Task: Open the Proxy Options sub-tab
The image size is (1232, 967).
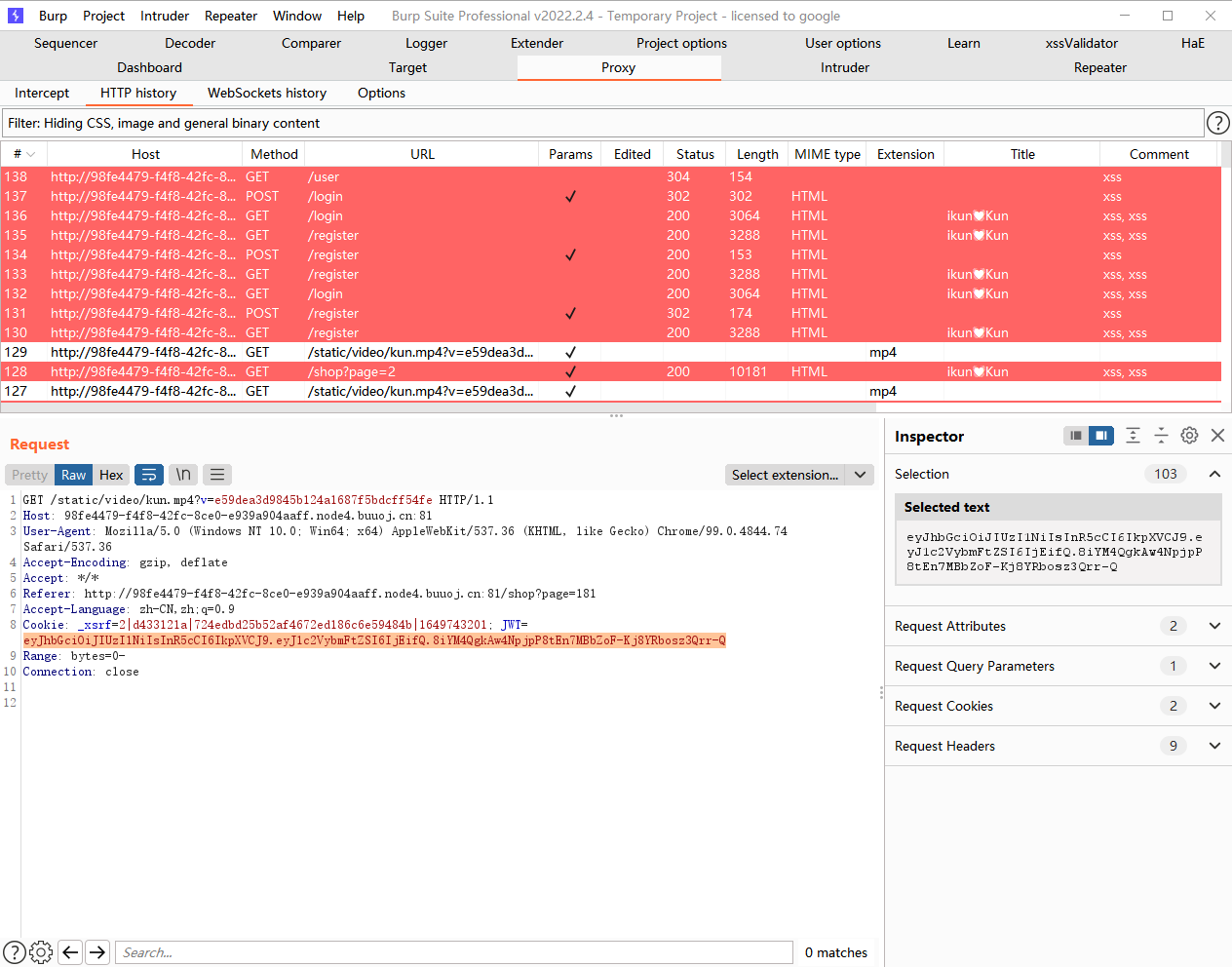Action: point(381,93)
